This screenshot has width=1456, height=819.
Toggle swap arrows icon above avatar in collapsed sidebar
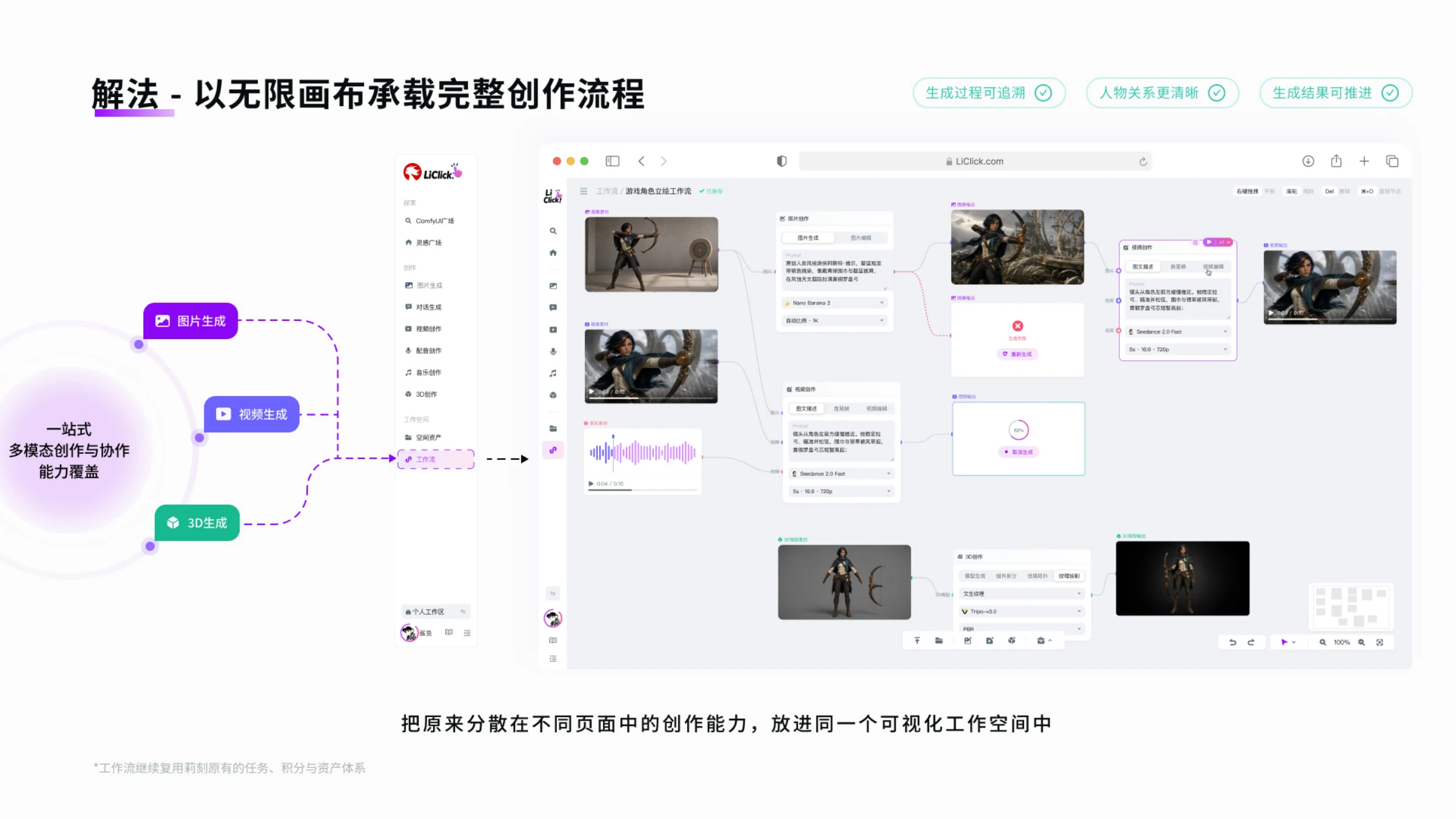pyautogui.click(x=553, y=593)
